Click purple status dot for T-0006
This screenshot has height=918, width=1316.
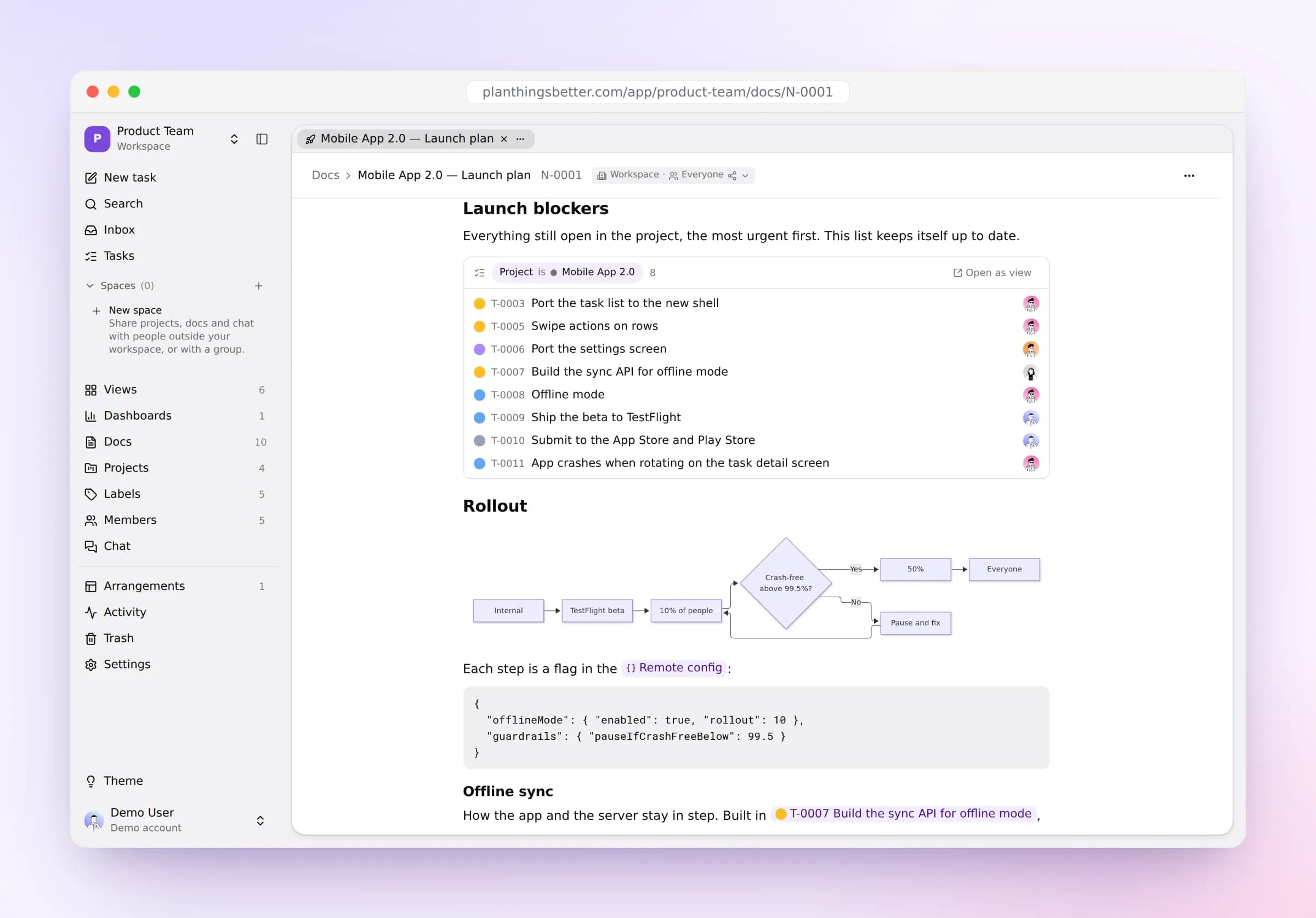click(479, 349)
